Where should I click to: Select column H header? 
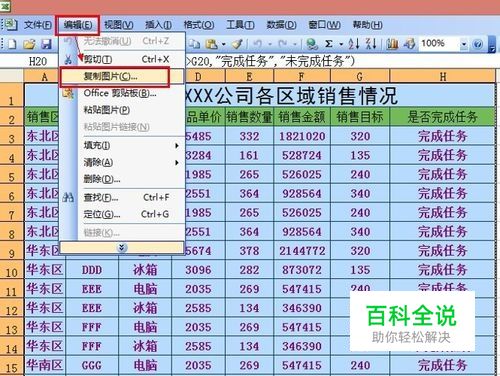click(x=443, y=77)
